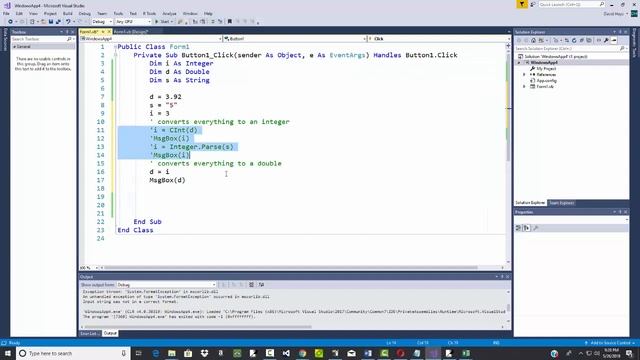The width and height of the screenshot is (640, 360).
Task: Open the Help menu
Action: coord(208,13)
